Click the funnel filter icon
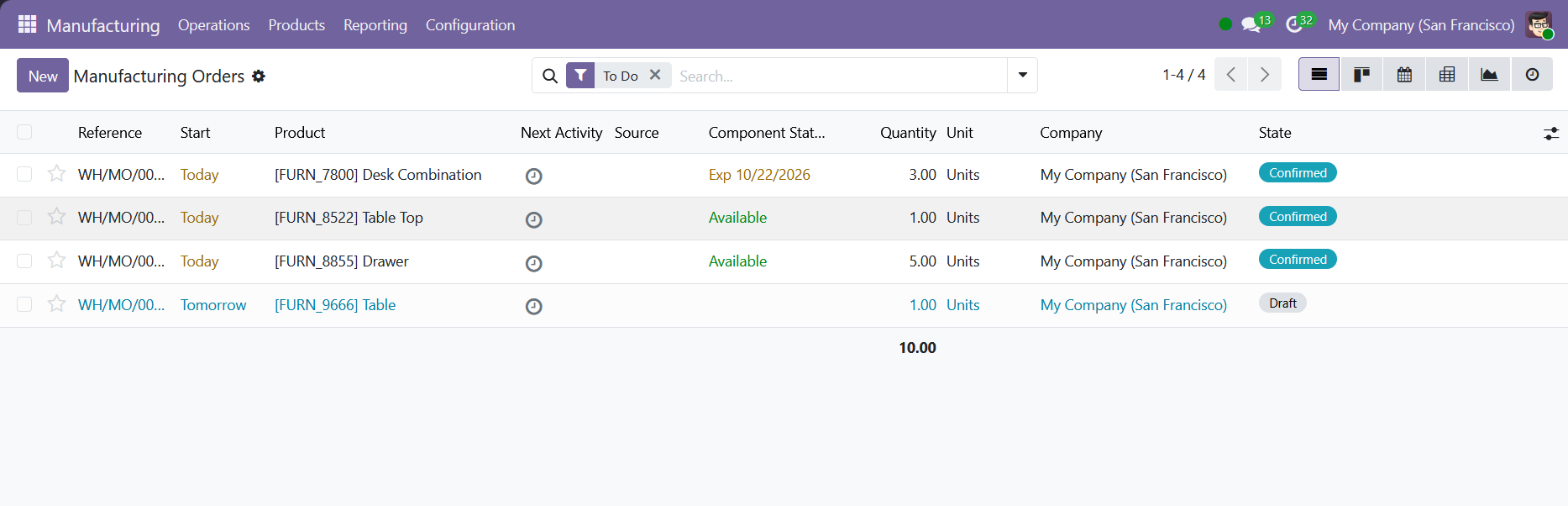This screenshot has width=1568, height=506. [580, 76]
